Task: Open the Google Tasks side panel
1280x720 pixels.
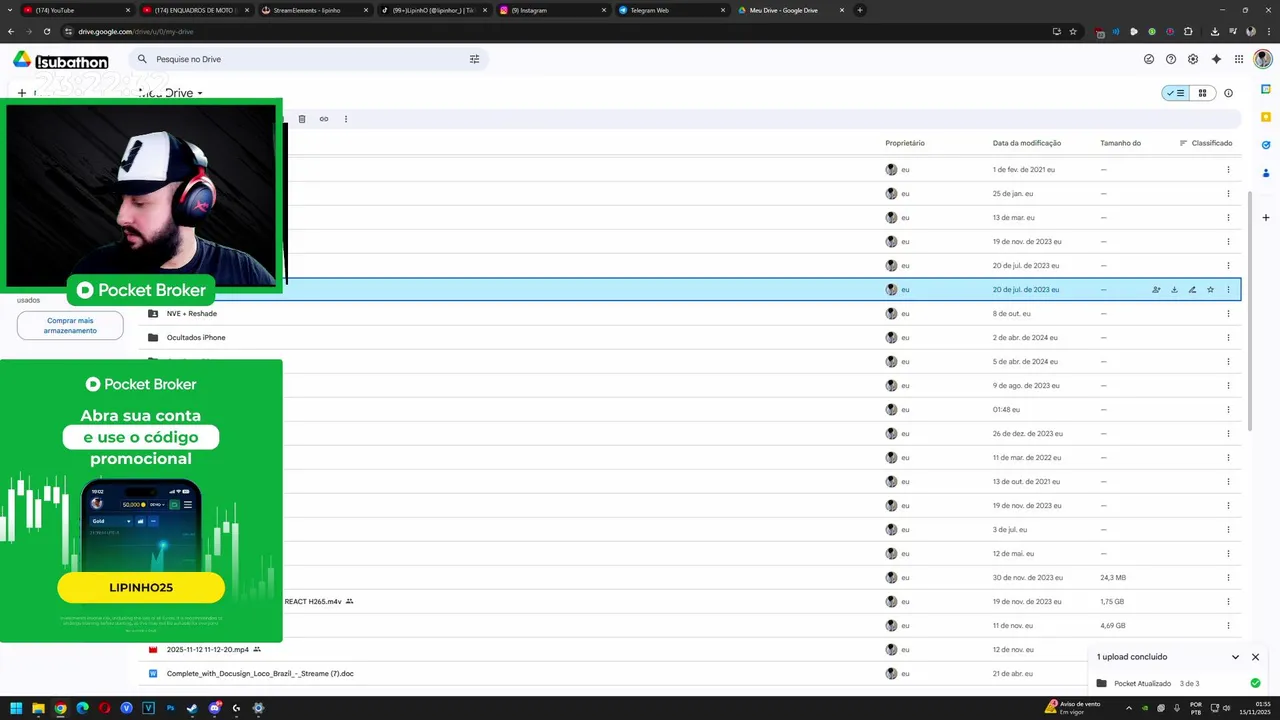Action: click(1266, 145)
